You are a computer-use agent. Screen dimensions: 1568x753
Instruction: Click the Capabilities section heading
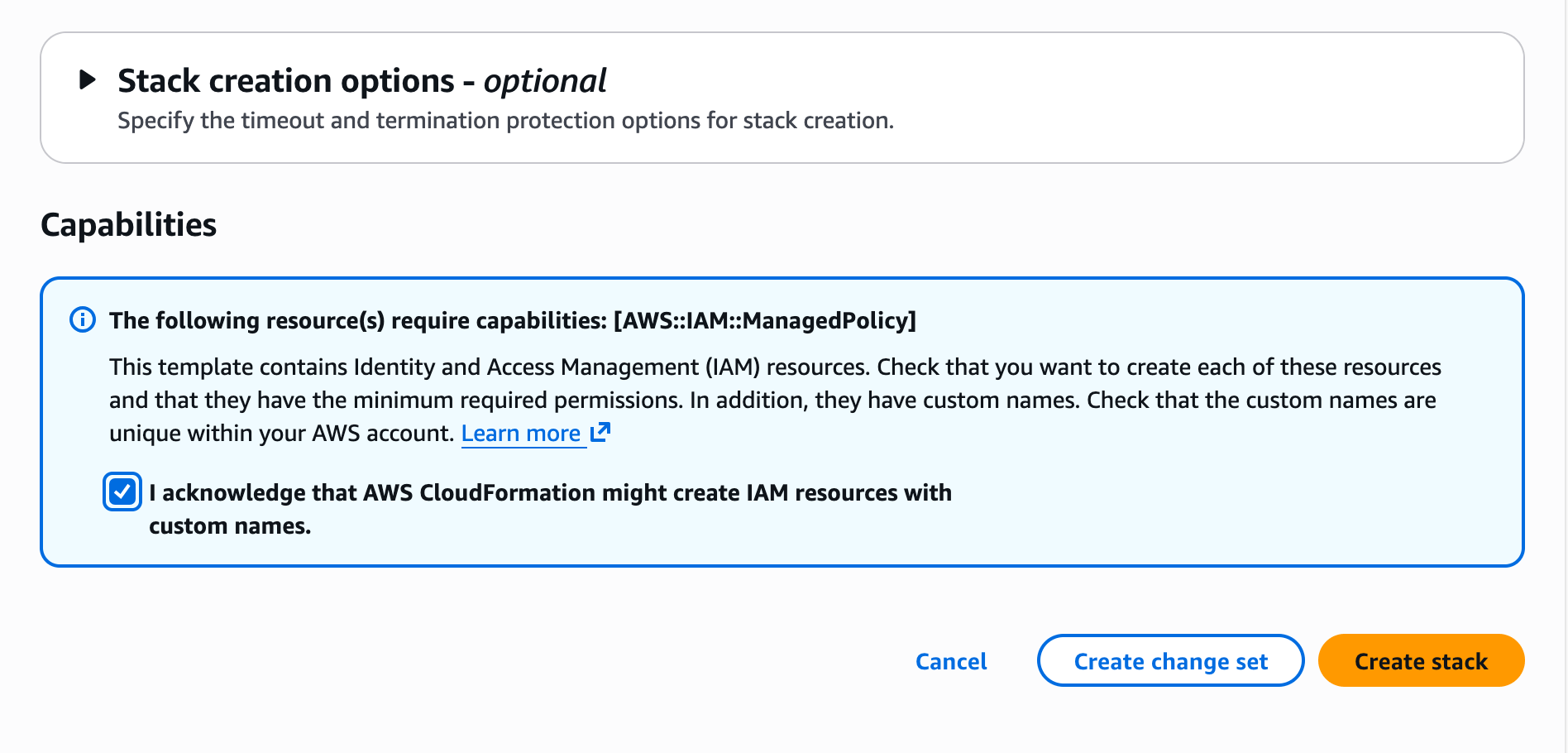point(129,225)
